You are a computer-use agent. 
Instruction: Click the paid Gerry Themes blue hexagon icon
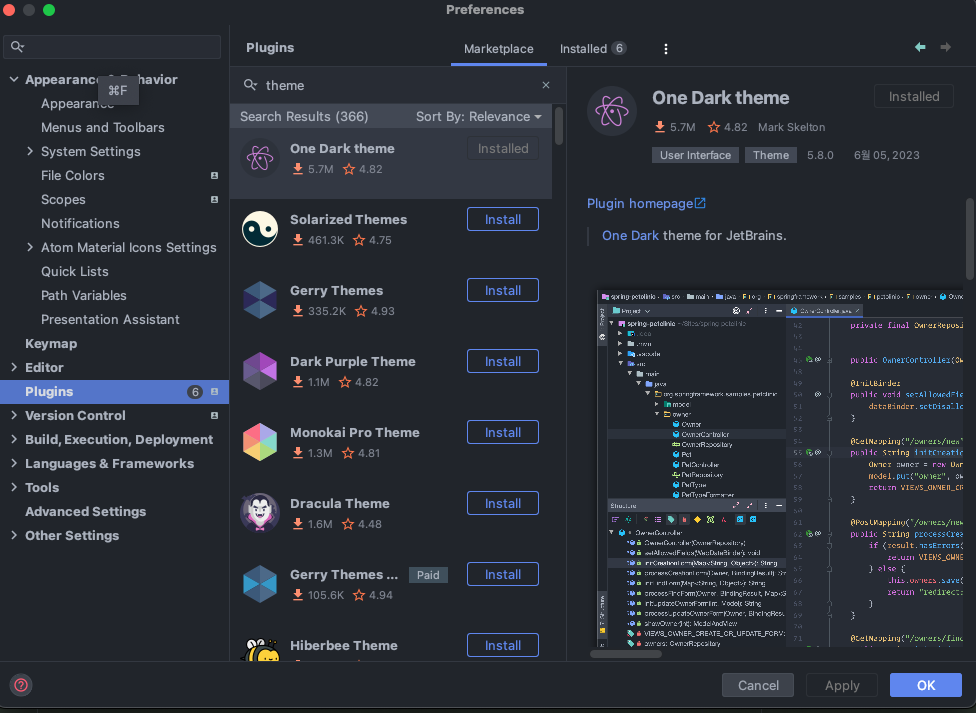[260, 584]
